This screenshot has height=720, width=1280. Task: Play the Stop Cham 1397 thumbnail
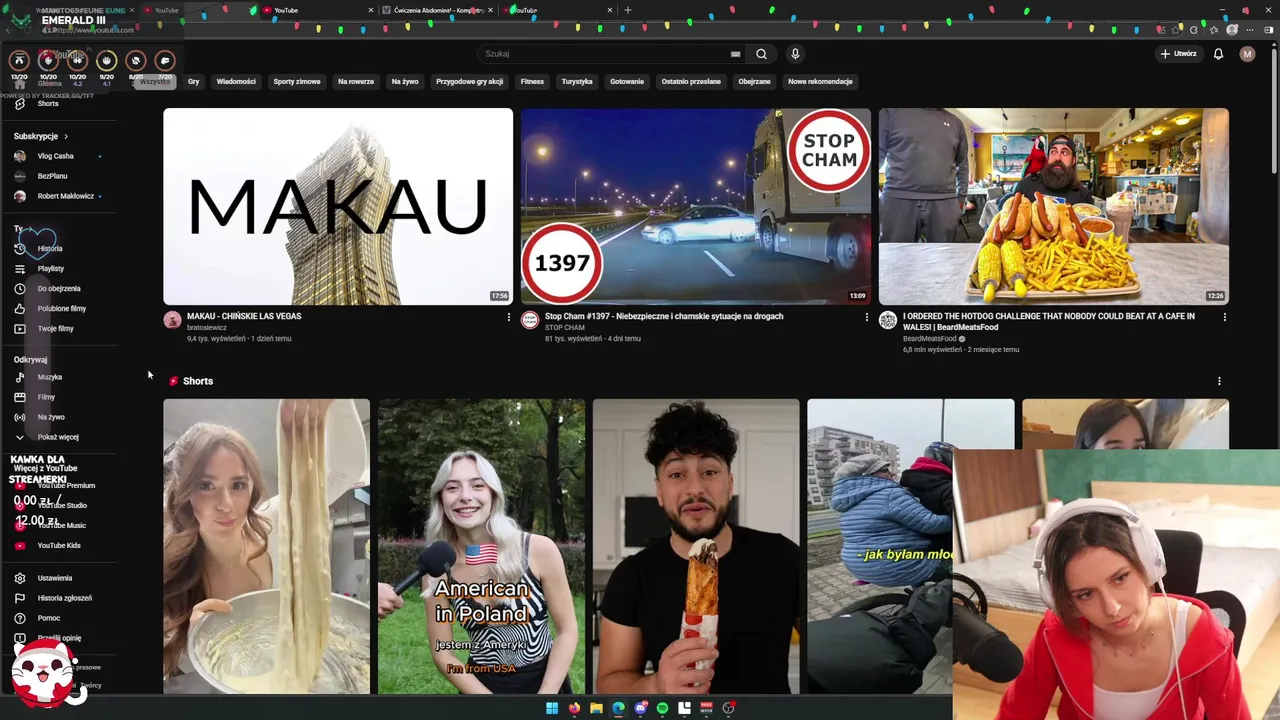696,206
